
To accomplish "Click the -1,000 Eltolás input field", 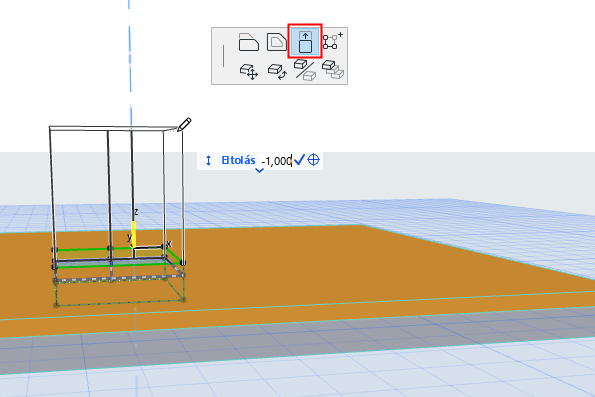I will 277,161.
